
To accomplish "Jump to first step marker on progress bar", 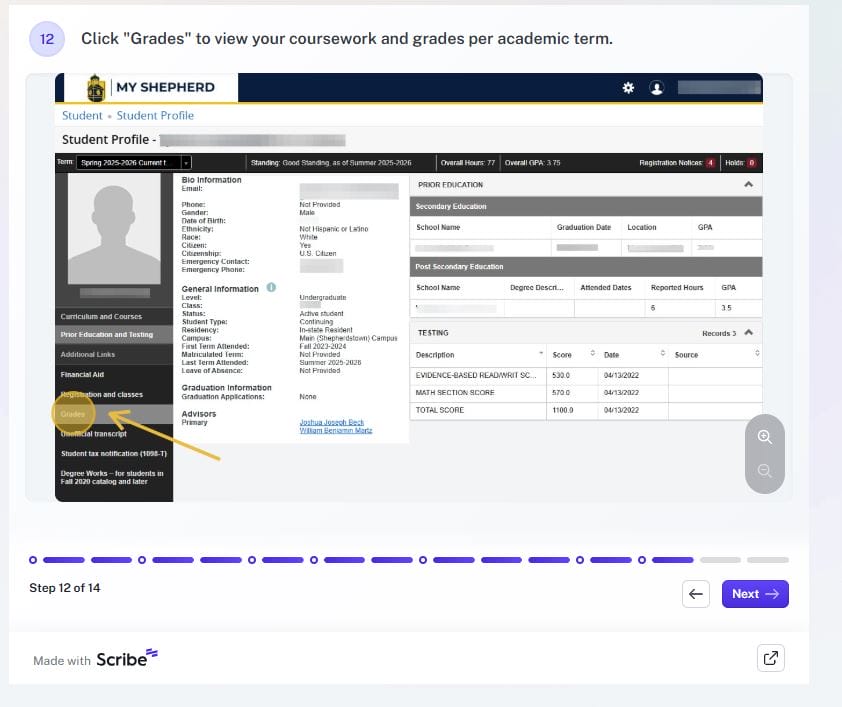I will [33, 560].
